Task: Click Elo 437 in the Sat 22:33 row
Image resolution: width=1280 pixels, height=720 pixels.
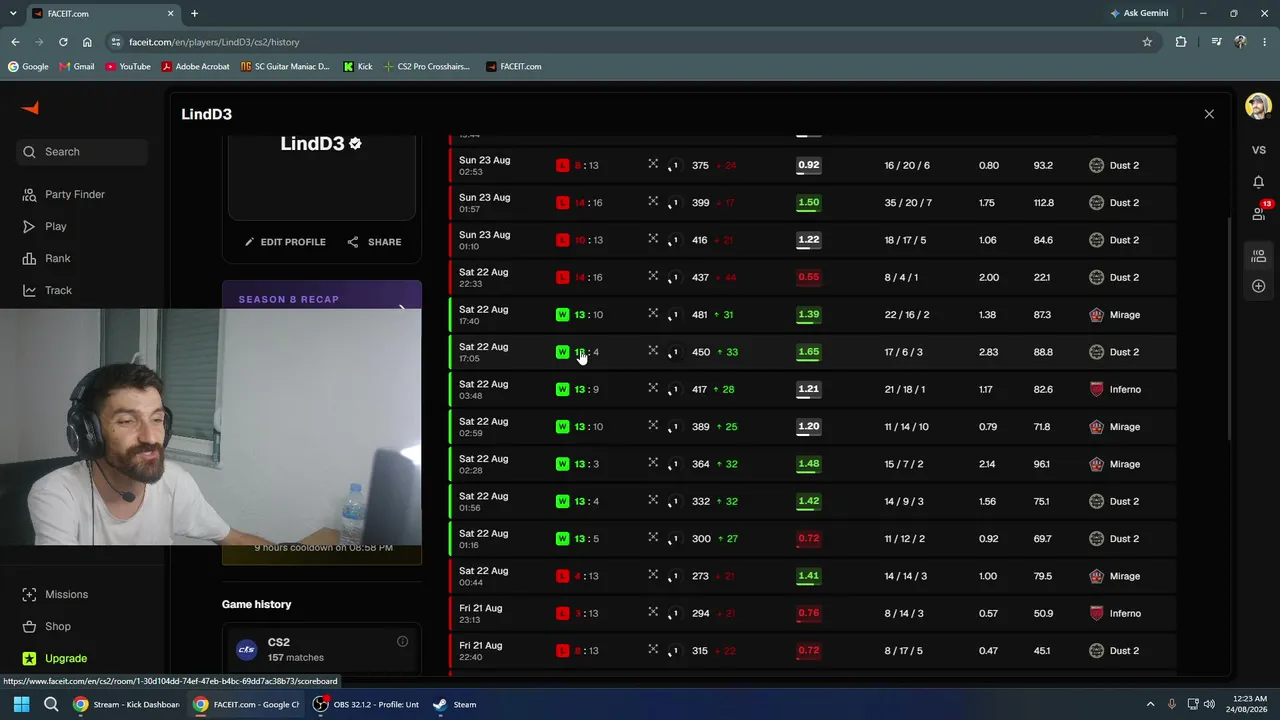Action: [x=700, y=278]
